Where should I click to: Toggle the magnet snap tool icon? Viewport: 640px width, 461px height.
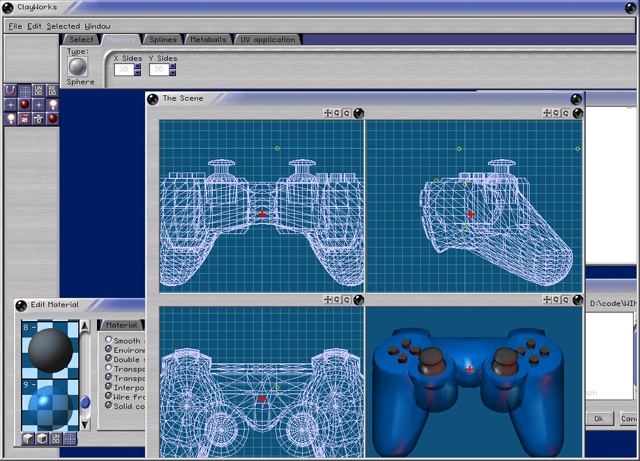(11, 91)
